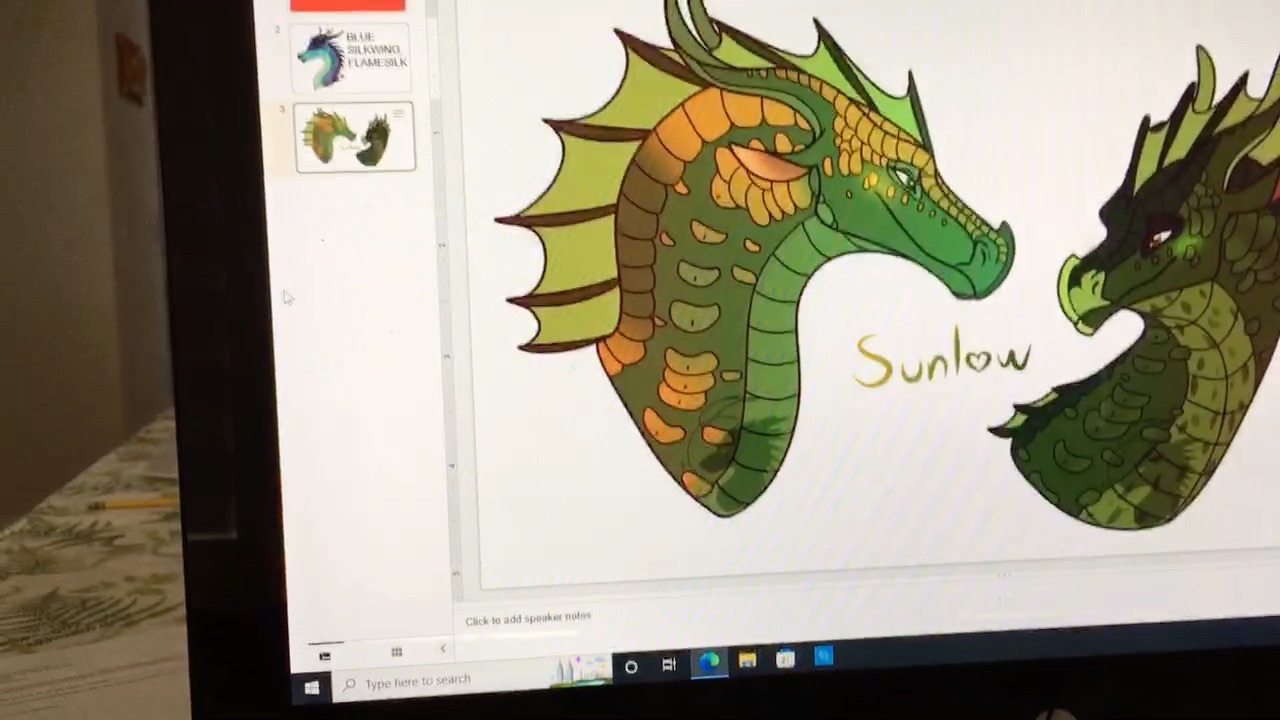
Task: Click the magnifier icon in taskbar search
Action: [x=349, y=685]
